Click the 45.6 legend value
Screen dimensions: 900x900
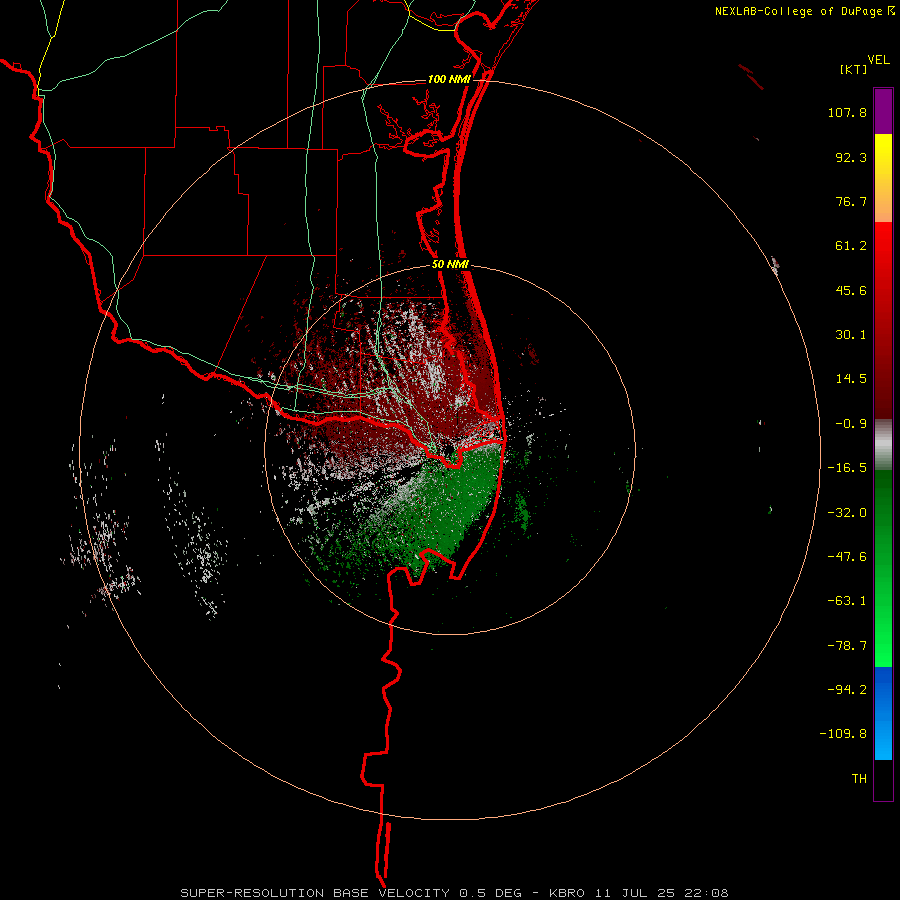851,290
